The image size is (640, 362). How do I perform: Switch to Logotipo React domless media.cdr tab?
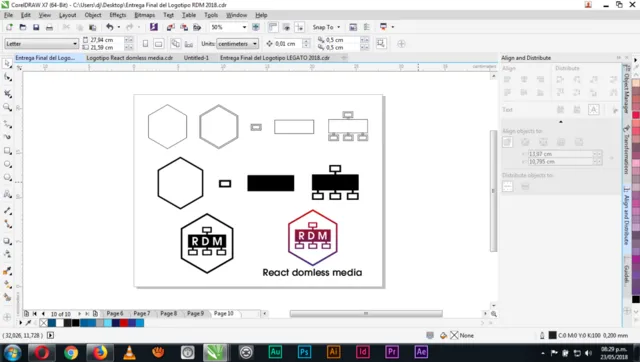click(129, 58)
